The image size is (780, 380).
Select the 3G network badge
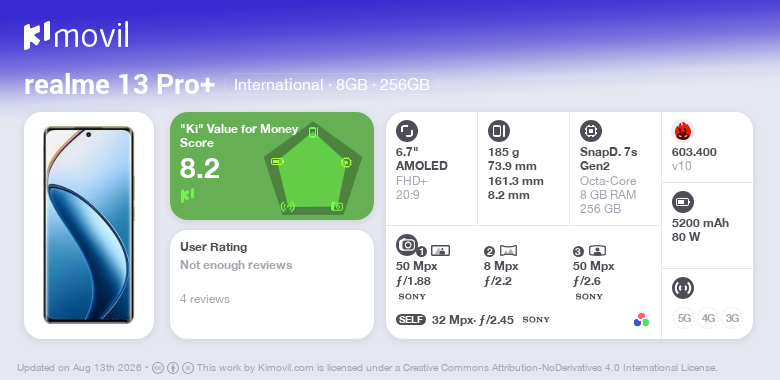pos(732,318)
